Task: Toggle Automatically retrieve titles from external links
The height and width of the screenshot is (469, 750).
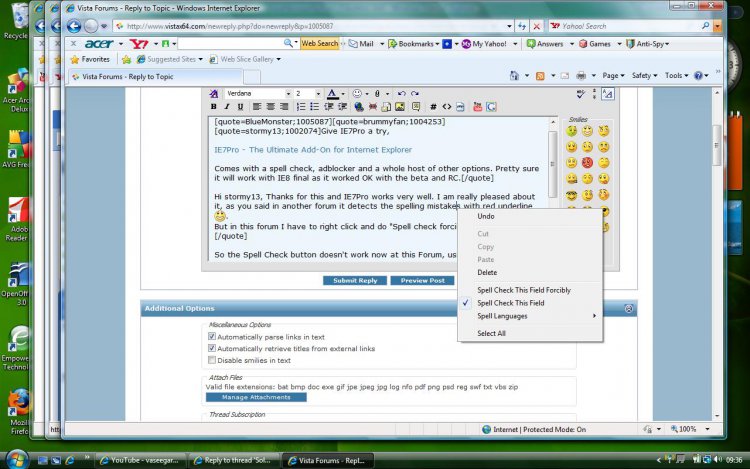Action: pyautogui.click(x=212, y=349)
